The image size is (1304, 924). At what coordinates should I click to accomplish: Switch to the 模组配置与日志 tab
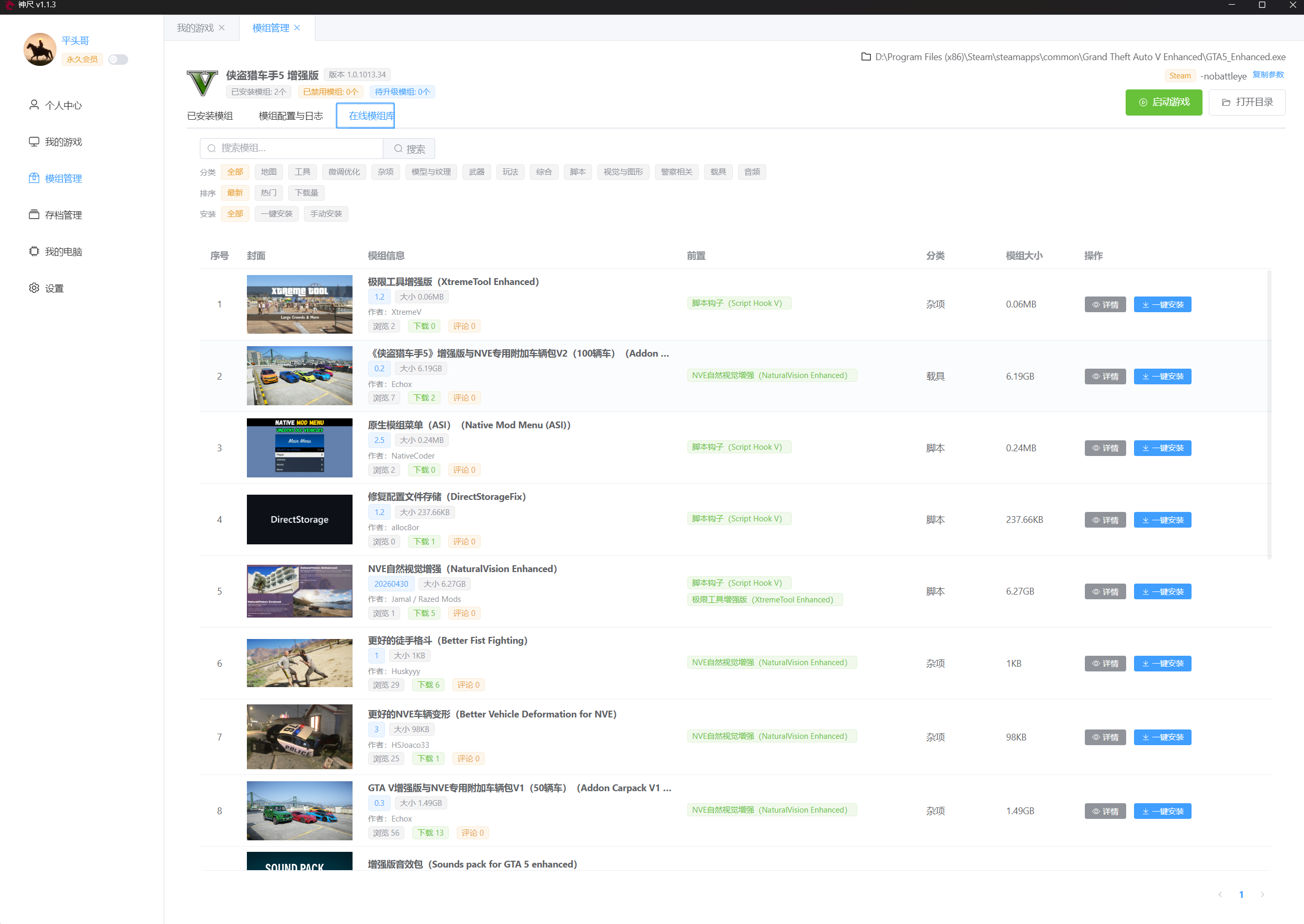click(291, 116)
